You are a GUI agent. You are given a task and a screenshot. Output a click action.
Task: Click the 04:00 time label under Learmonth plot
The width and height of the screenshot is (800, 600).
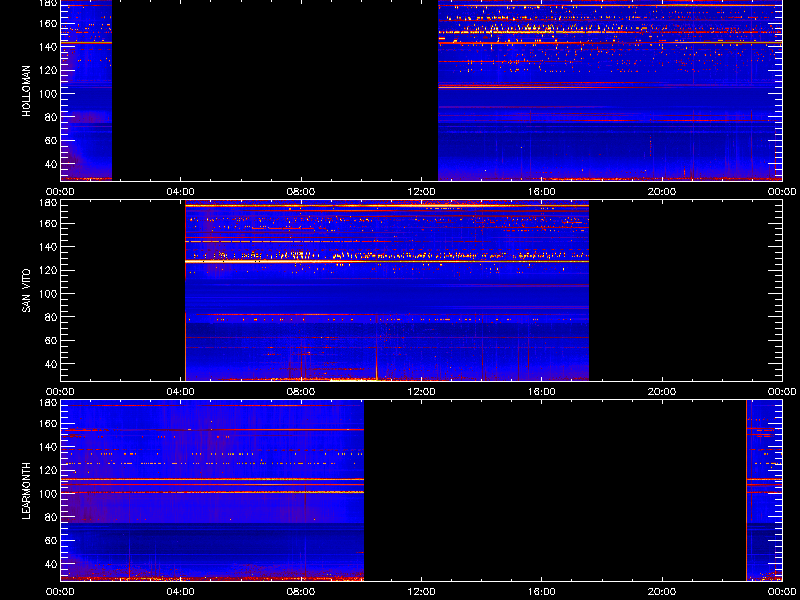click(x=181, y=592)
